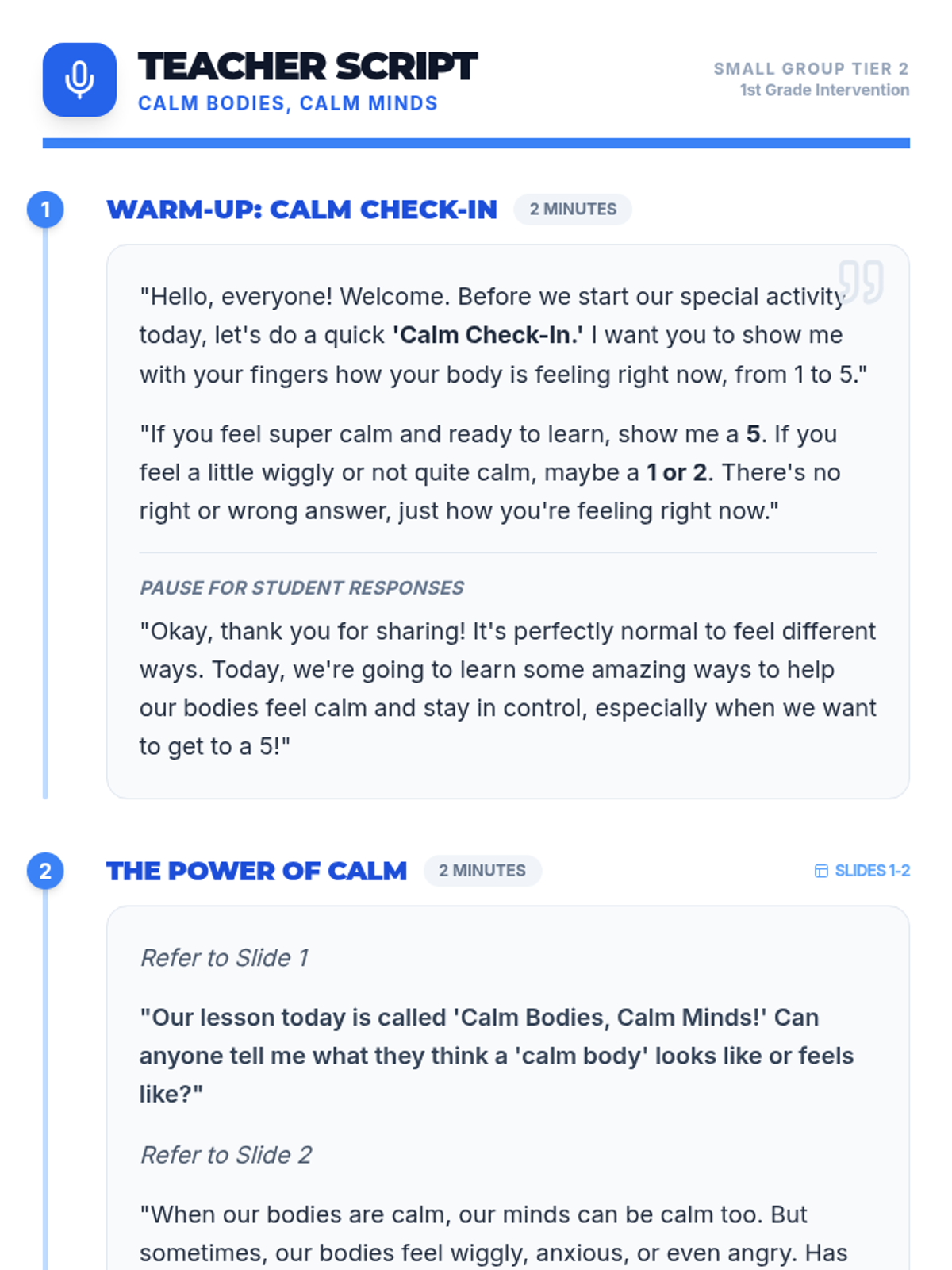Click the TEACHER SCRIPT title
The height and width of the screenshot is (1270, 952).
[307, 67]
